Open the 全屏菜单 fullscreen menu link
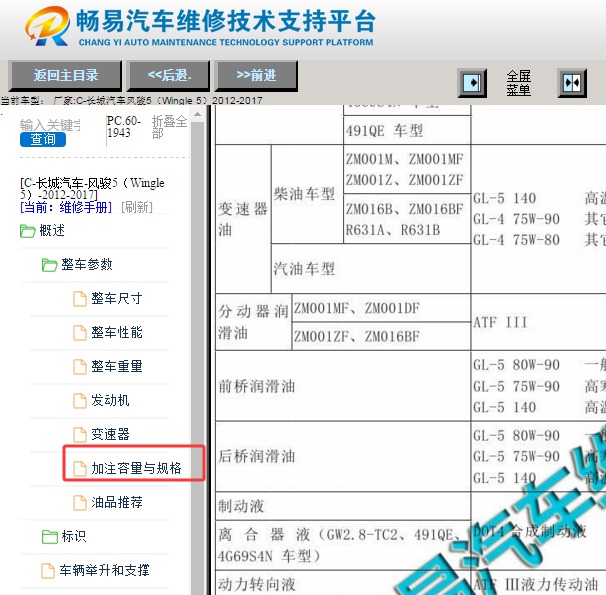The image size is (606, 595). [x=519, y=83]
